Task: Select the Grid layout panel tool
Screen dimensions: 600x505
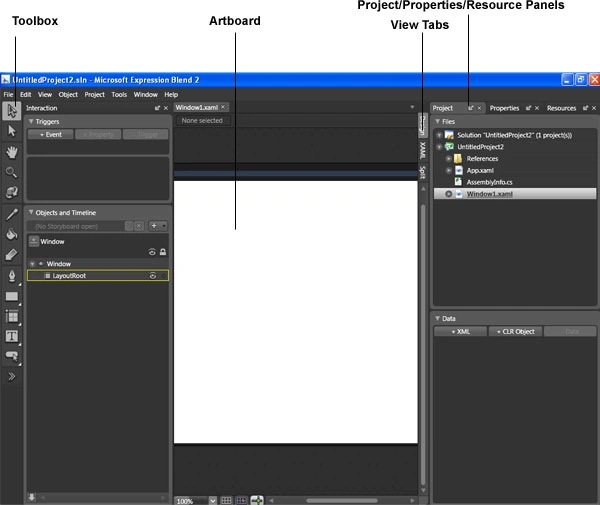Action: (x=11, y=316)
